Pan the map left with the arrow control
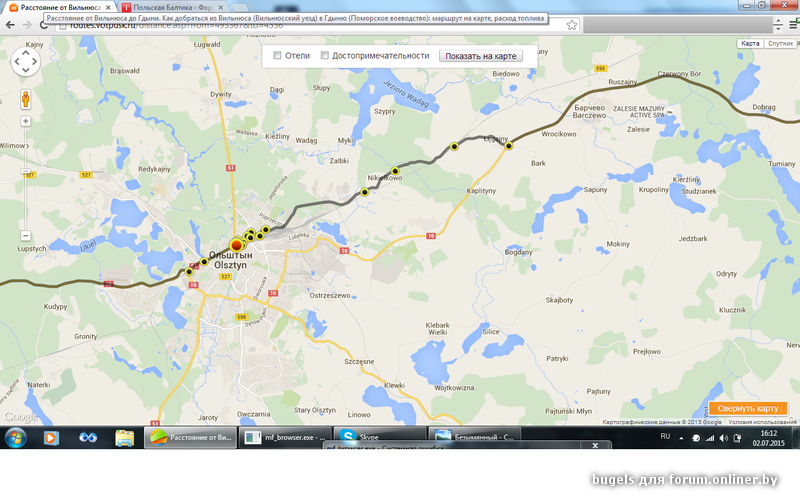 point(17,62)
